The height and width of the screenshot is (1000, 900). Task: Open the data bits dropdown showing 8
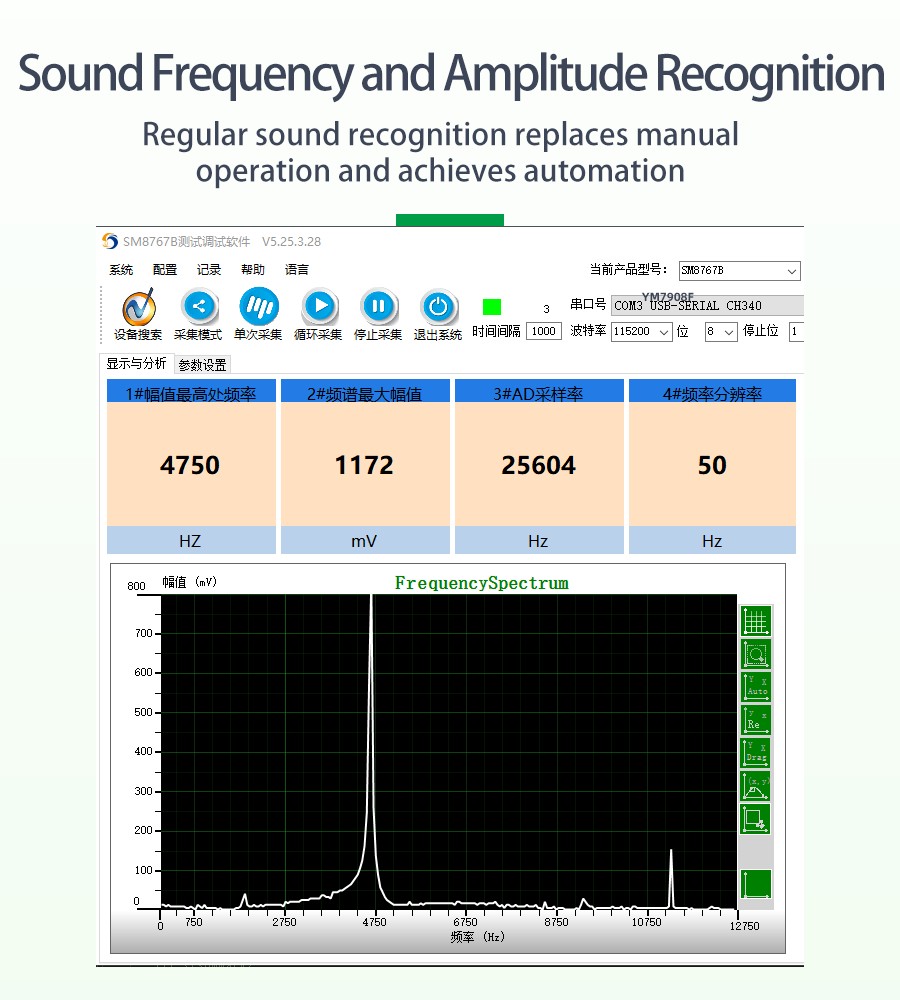pos(728,332)
